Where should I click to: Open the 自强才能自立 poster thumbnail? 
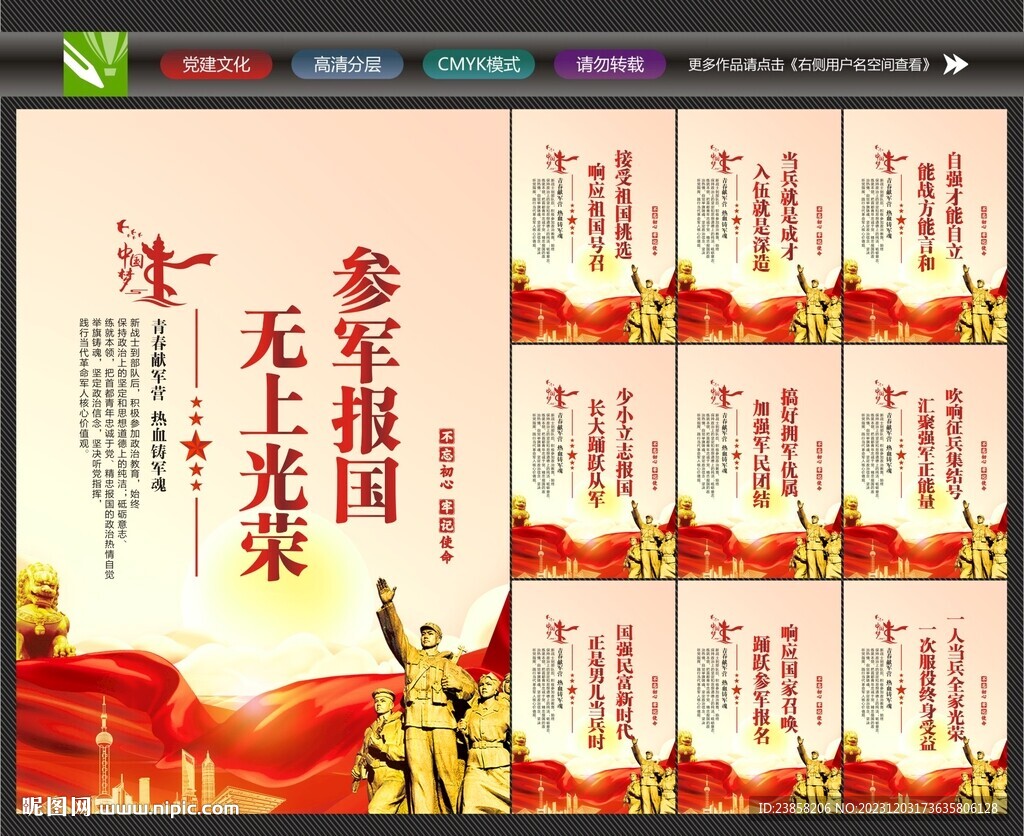[x=925, y=226]
